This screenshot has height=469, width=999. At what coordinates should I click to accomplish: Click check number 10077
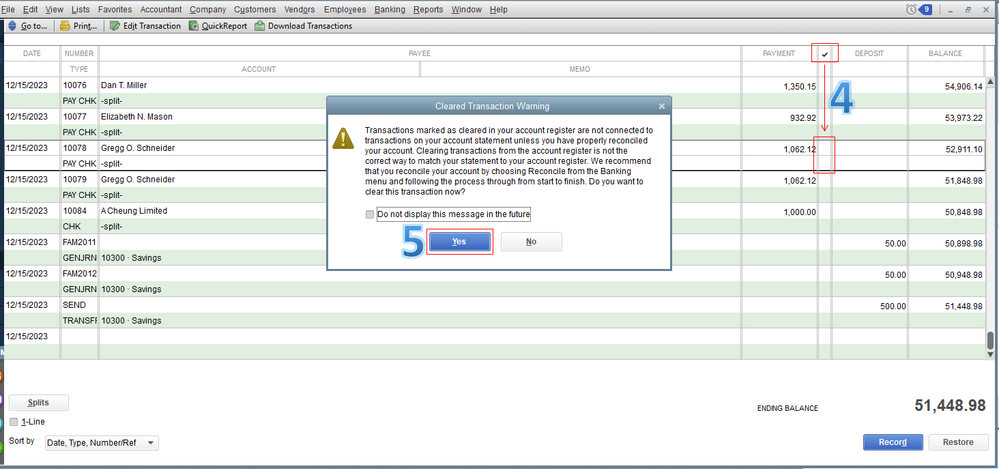click(x=73, y=117)
